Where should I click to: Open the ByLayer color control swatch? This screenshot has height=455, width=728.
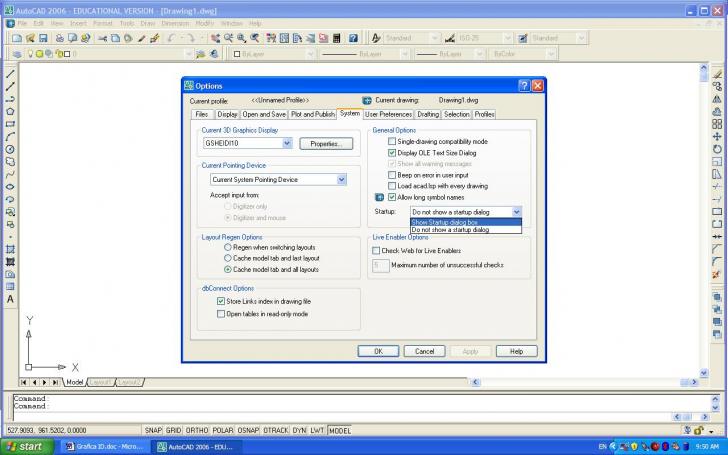(237, 54)
